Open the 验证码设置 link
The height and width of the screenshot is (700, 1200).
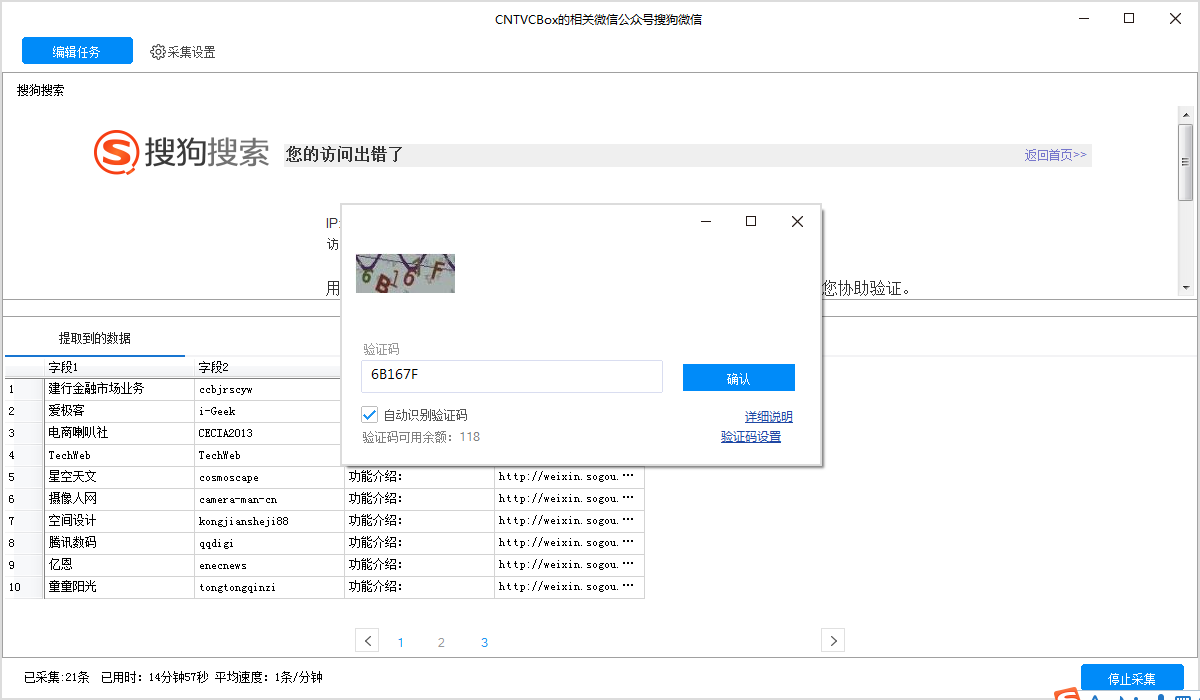point(751,436)
